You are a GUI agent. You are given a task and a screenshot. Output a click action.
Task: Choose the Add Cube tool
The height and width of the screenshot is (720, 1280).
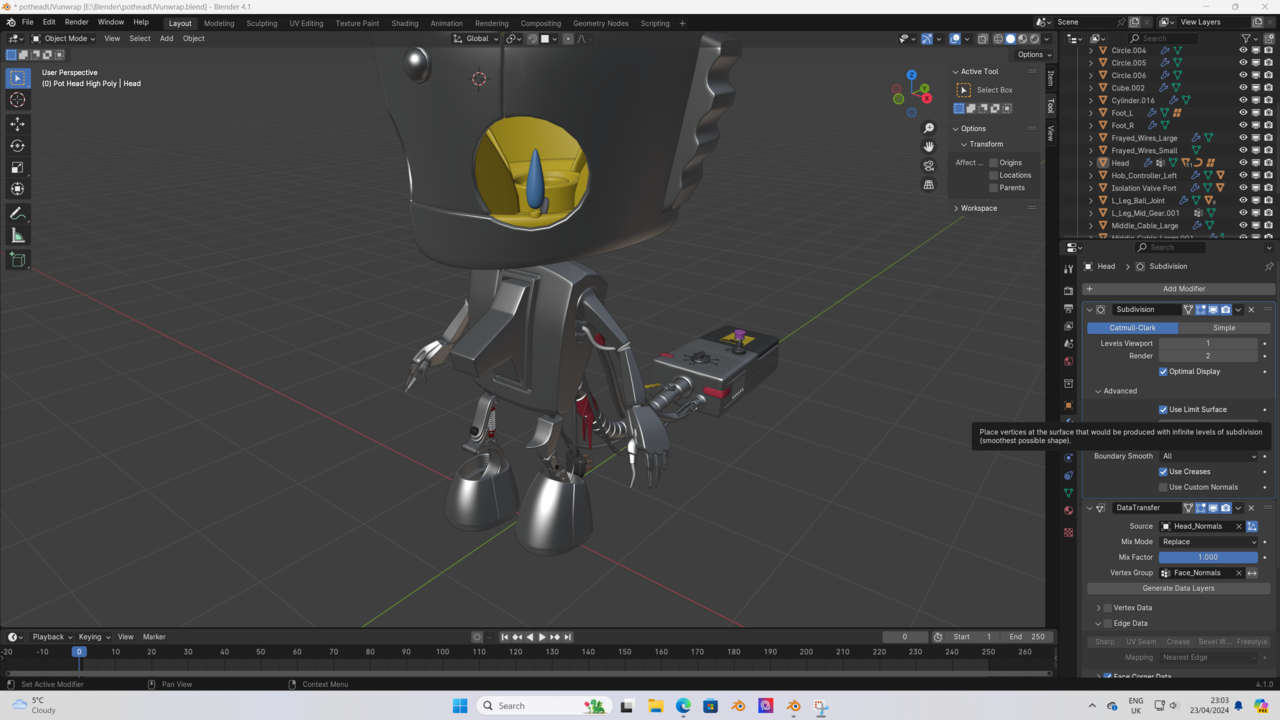pyautogui.click(x=18, y=260)
